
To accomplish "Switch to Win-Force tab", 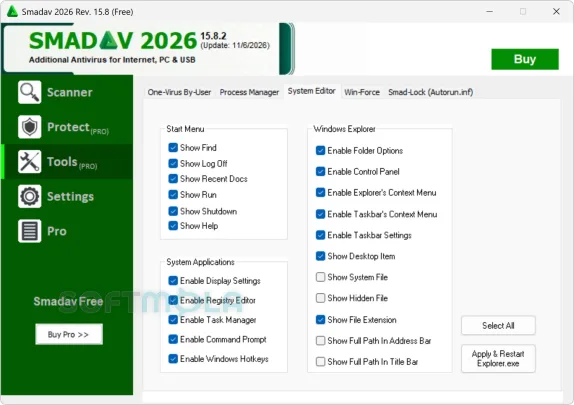I will [x=362, y=92].
